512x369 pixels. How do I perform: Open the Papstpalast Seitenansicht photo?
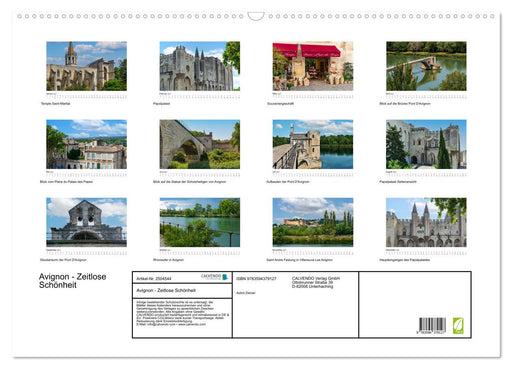click(426, 144)
